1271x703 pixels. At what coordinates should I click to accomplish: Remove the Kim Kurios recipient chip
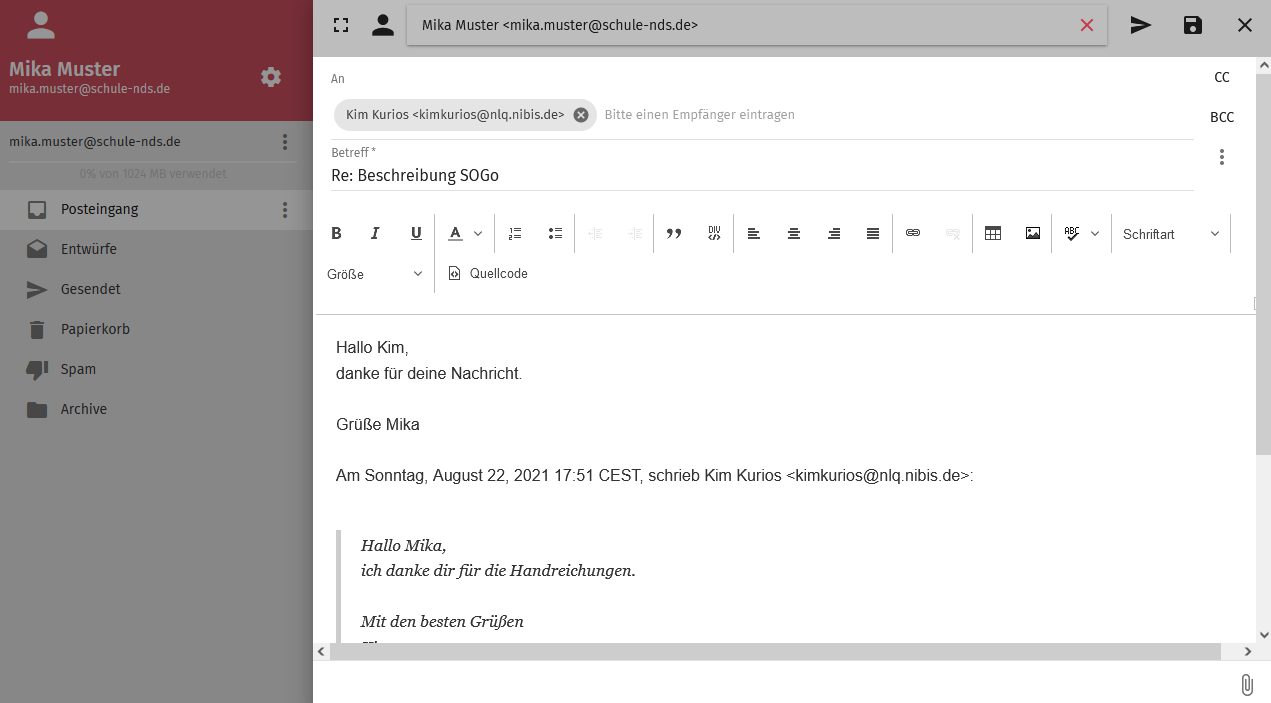[581, 115]
